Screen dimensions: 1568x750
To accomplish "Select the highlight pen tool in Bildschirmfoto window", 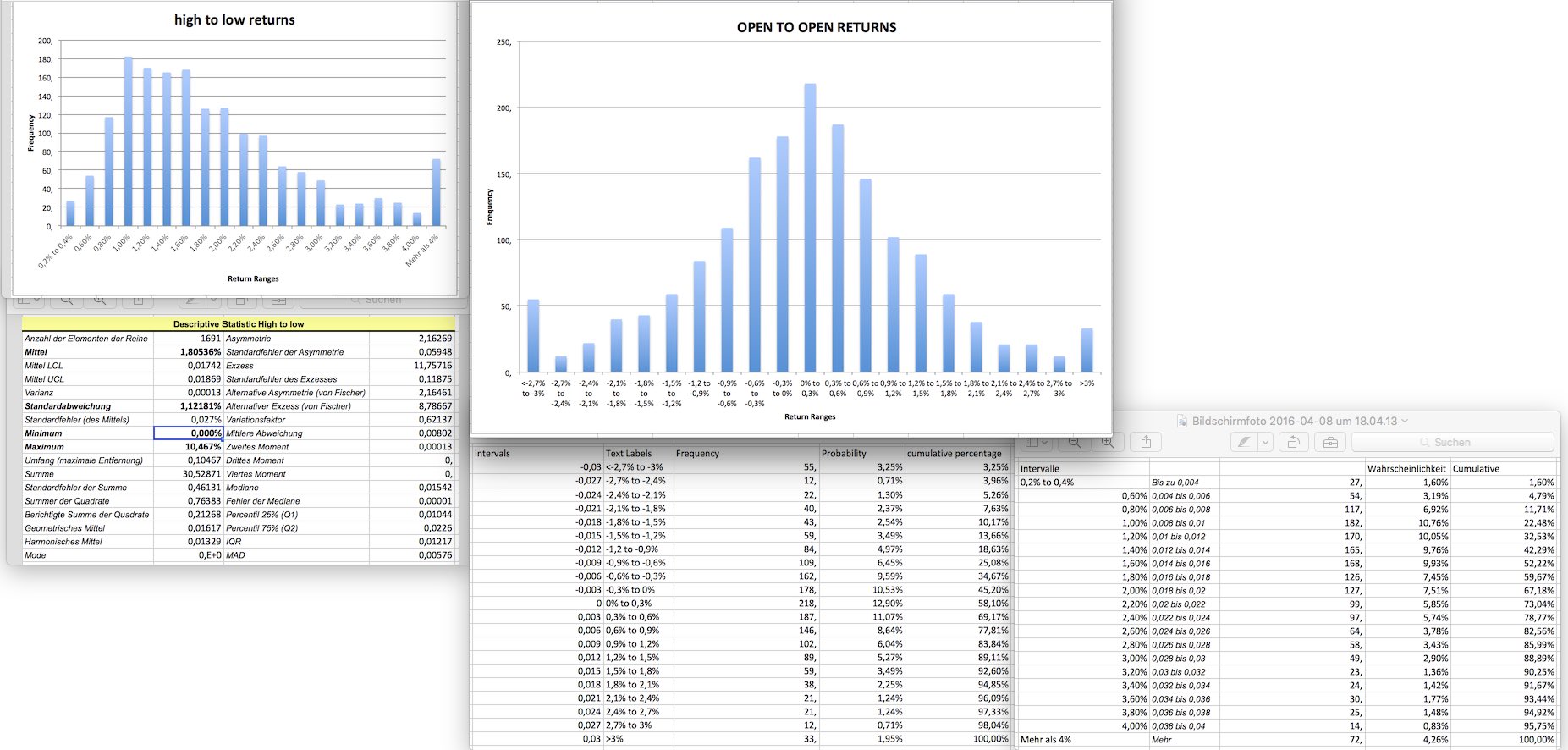I will [1243, 442].
